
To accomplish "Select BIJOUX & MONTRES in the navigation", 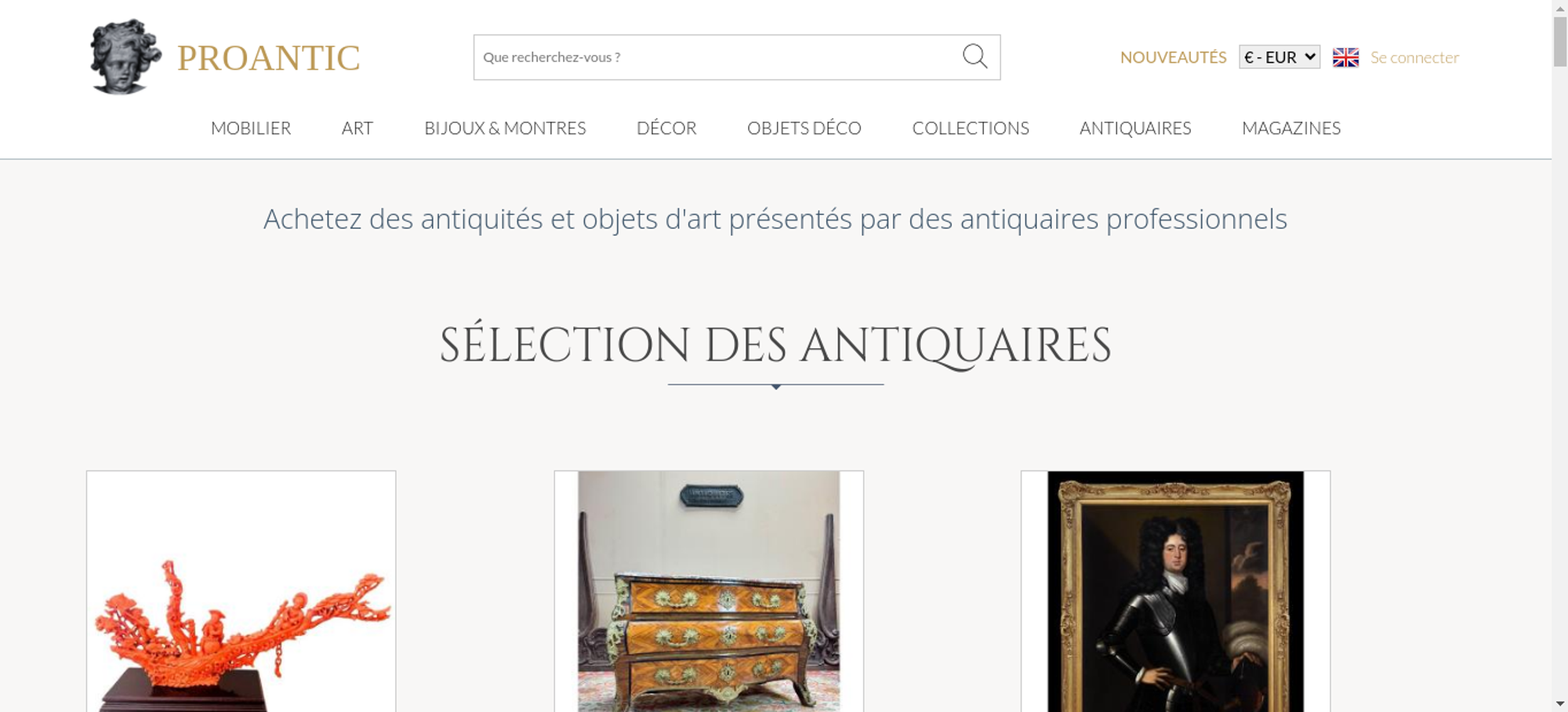I will pyautogui.click(x=505, y=128).
